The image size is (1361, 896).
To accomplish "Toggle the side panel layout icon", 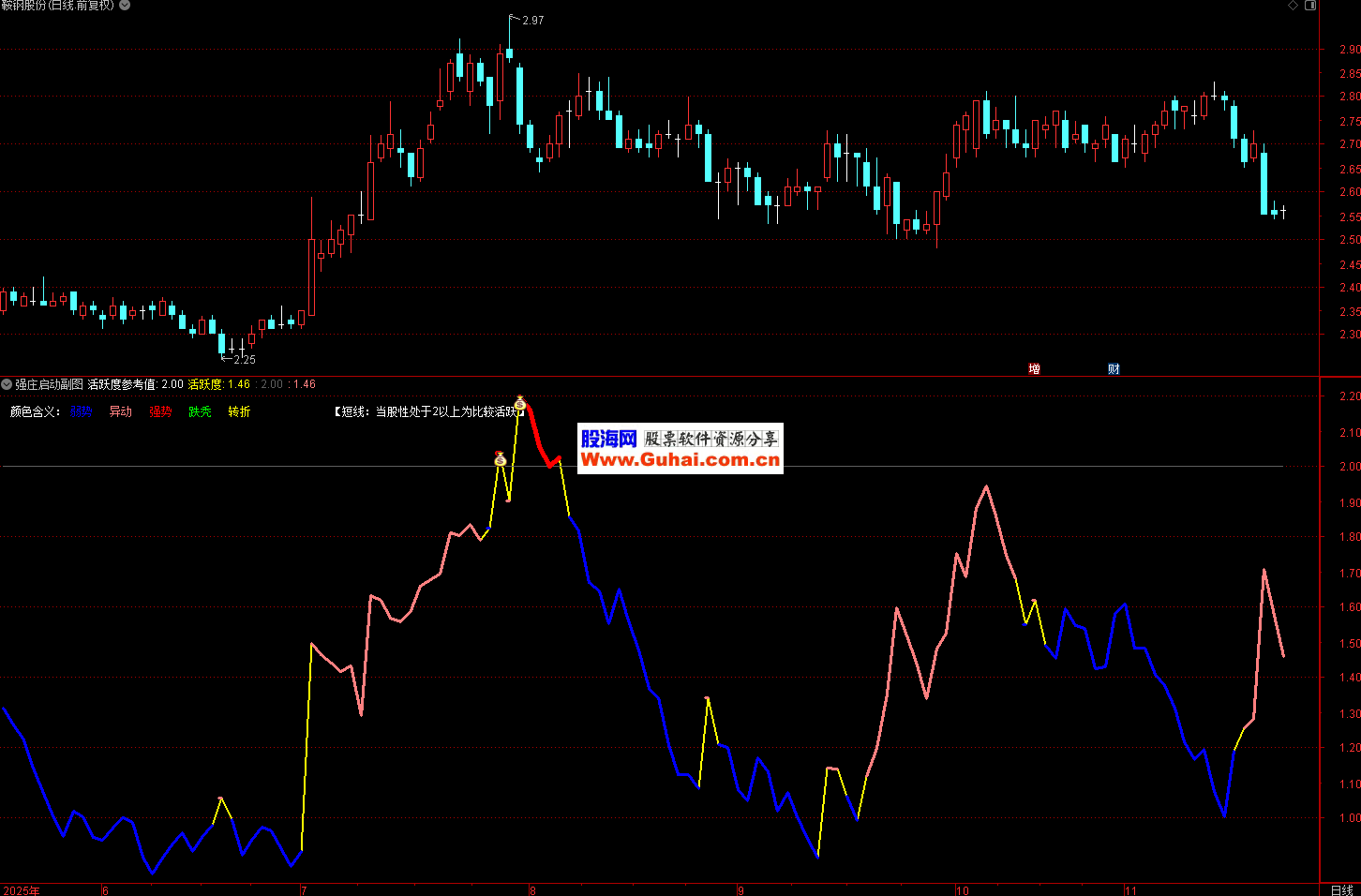I will [x=1311, y=6].
